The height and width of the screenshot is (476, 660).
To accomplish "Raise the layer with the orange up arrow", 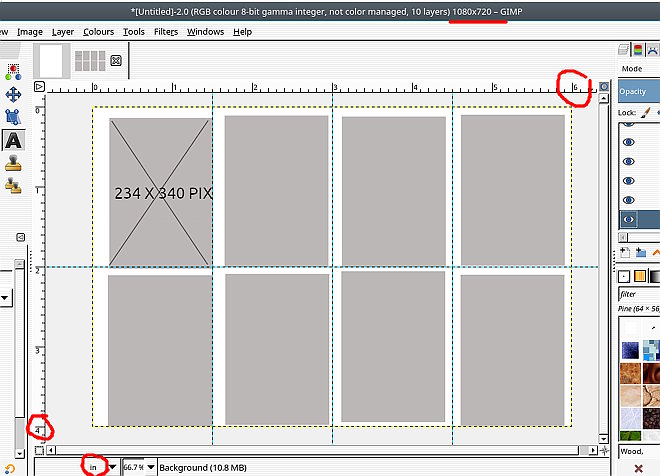I will 656,252.
